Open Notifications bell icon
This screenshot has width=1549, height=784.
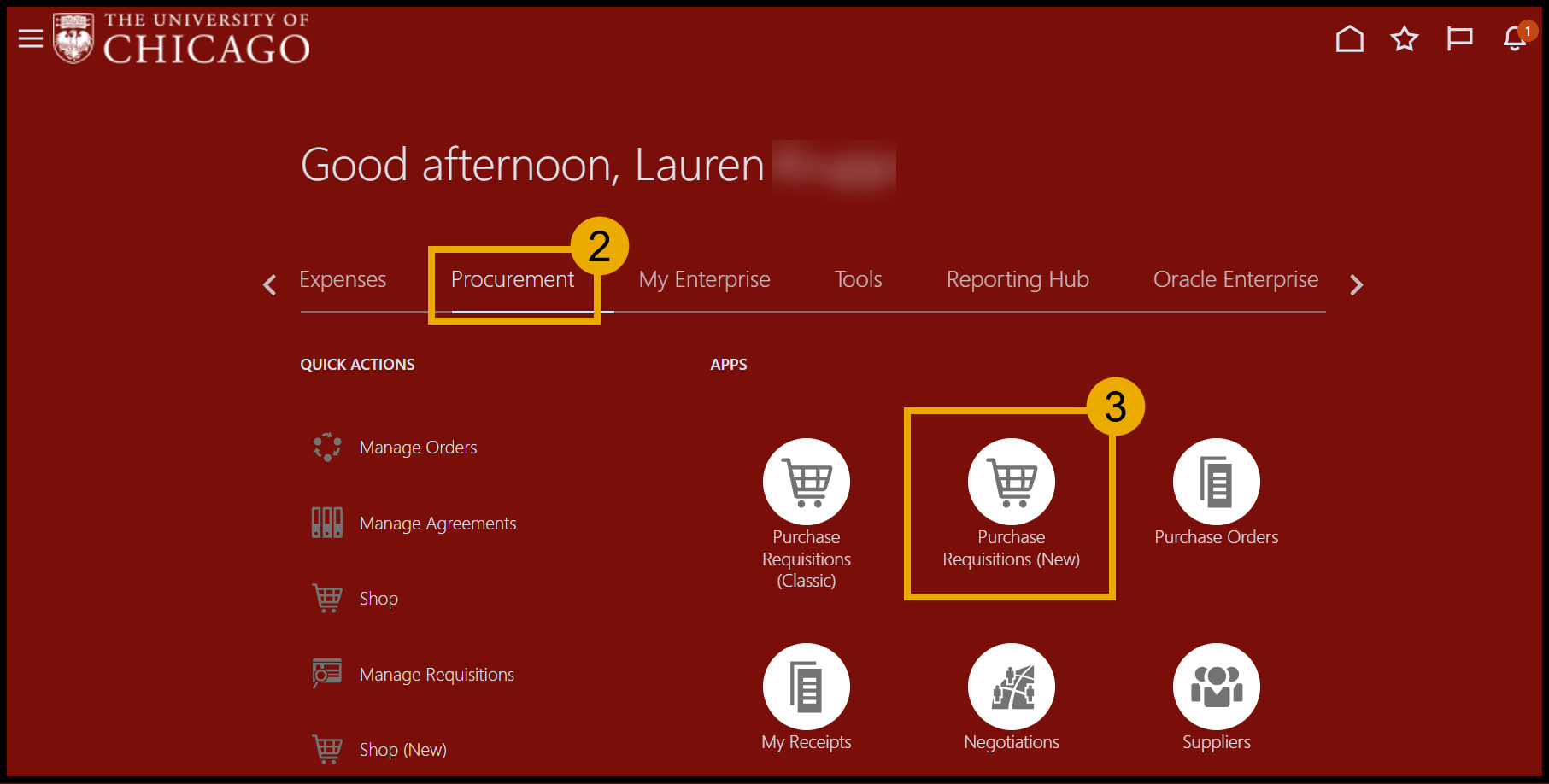coord(1515,38)
